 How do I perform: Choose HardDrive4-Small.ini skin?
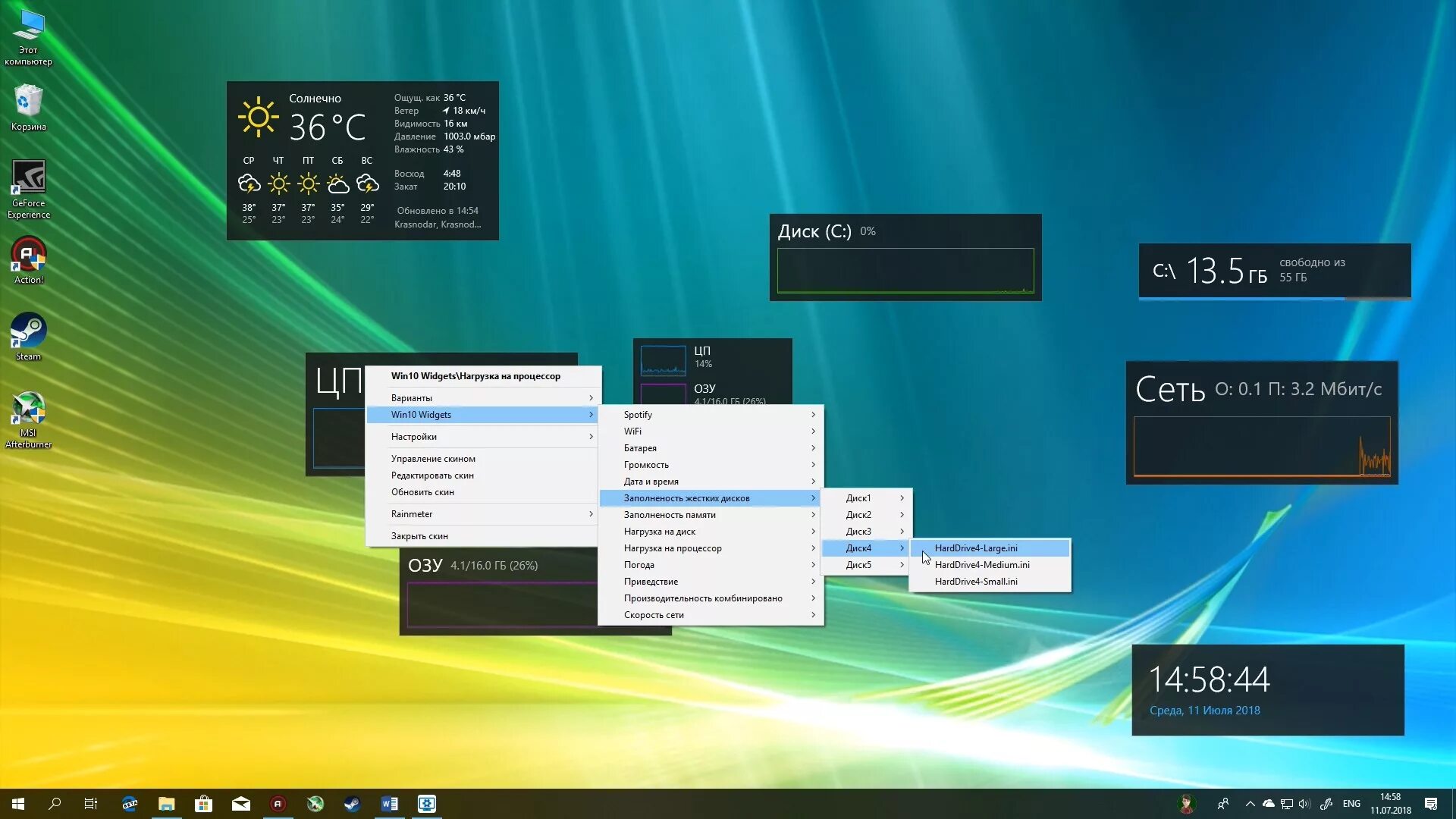(x=976, y=581)
